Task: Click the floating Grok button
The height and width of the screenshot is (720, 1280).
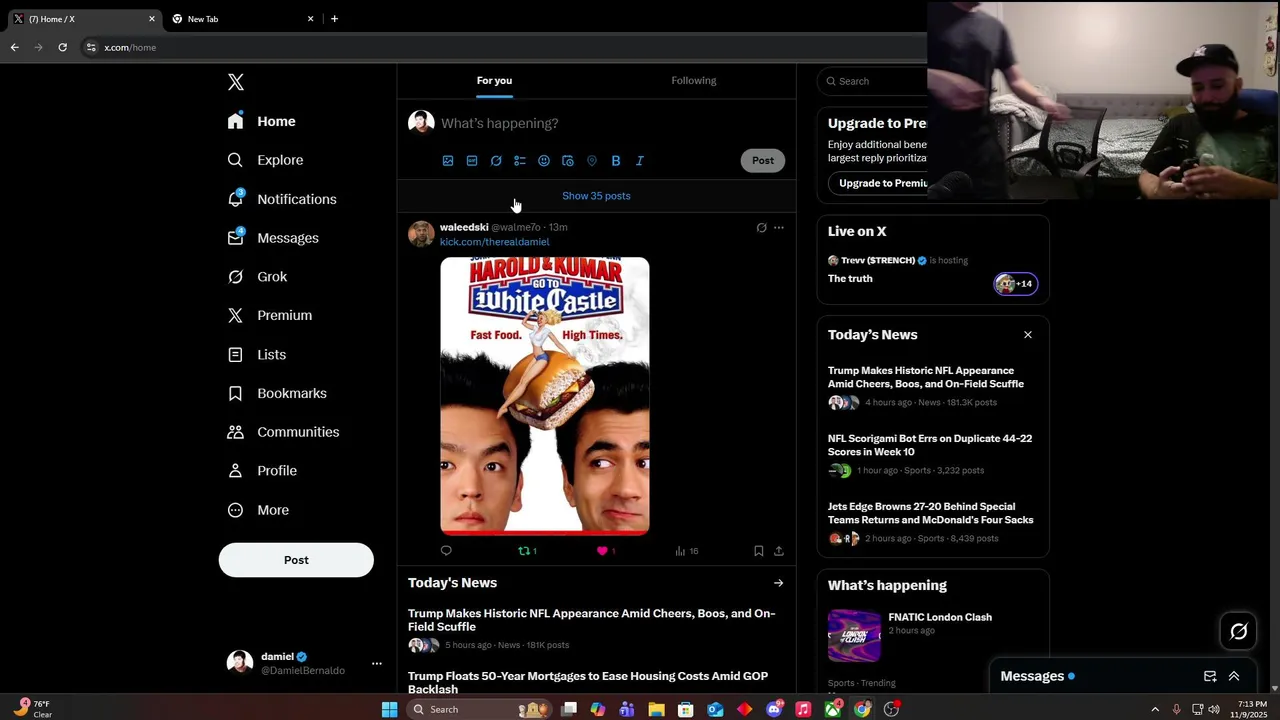Action: (1238, 631)
